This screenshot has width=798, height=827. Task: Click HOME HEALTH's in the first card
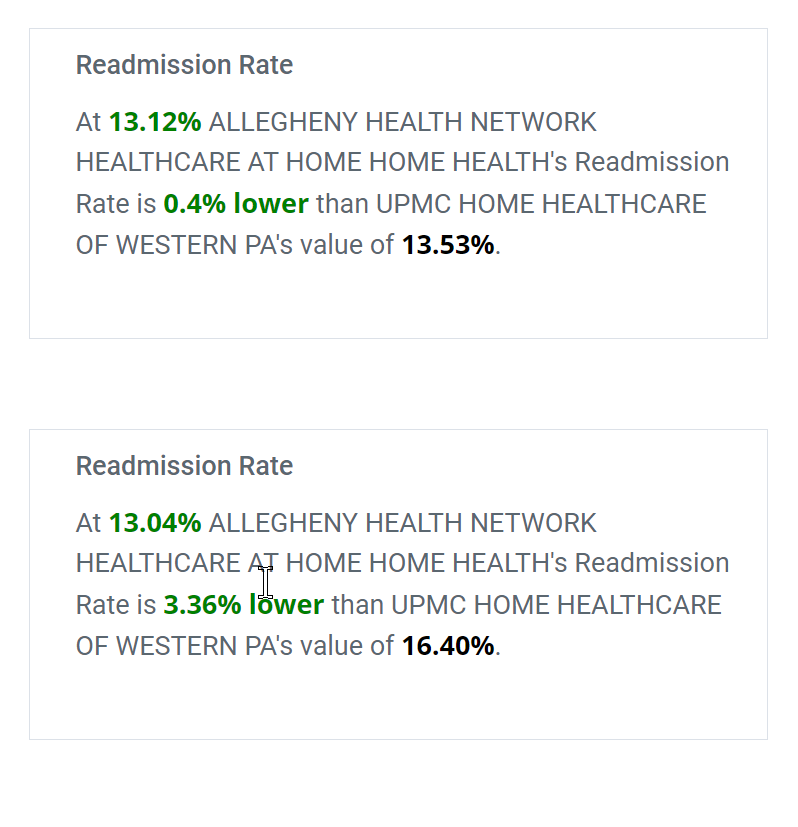pos(468,162)
